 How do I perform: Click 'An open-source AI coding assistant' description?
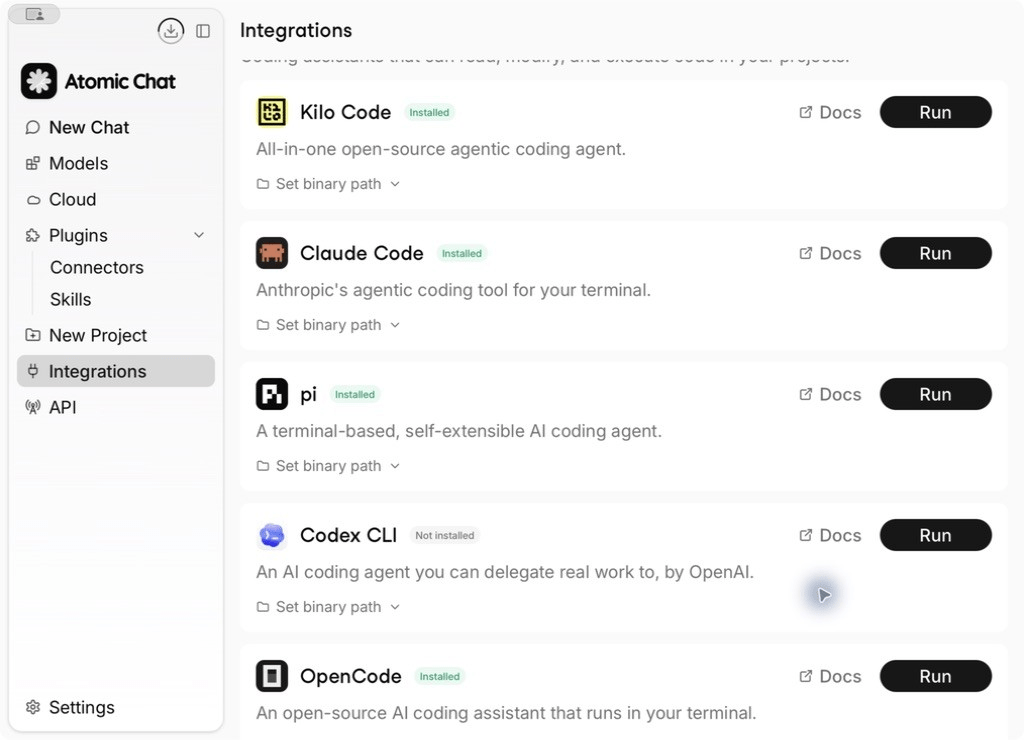(506, 713)
